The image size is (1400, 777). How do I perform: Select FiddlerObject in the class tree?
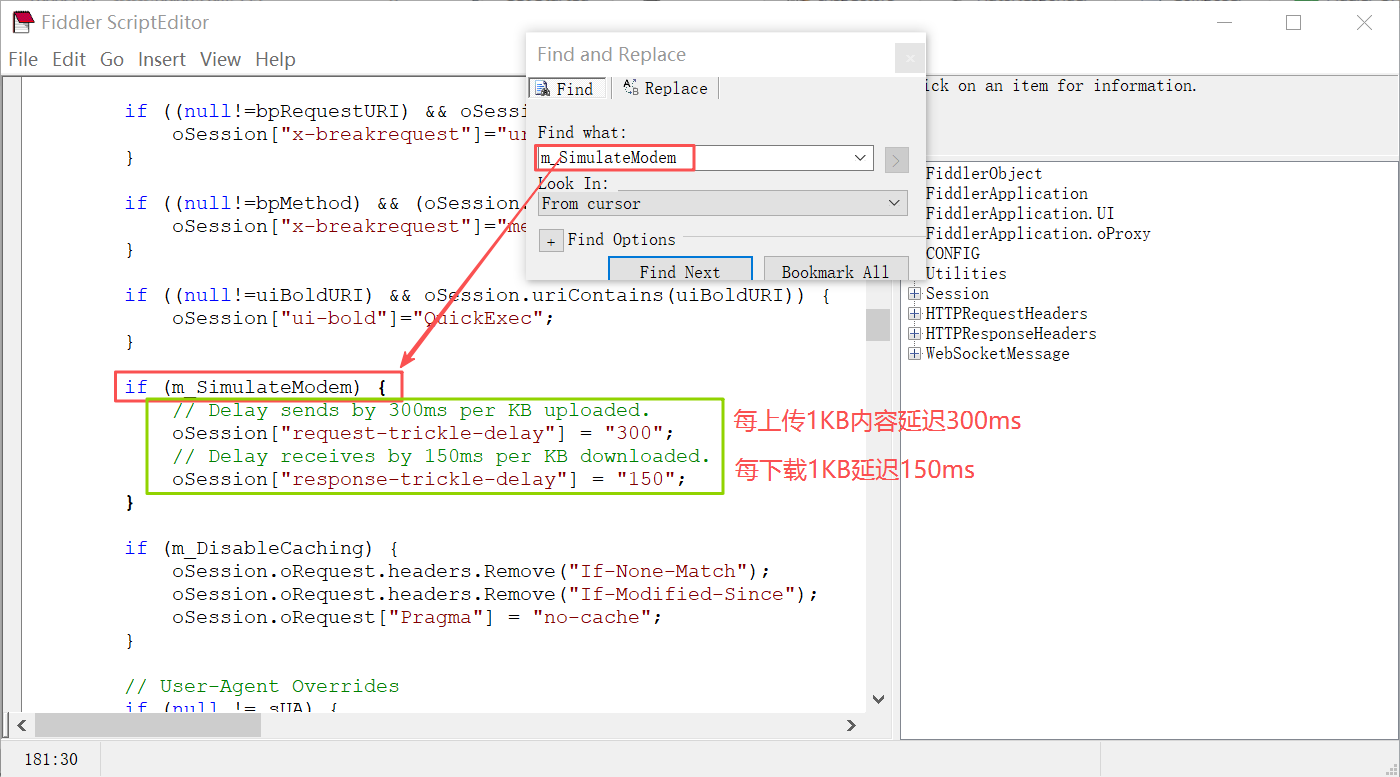(x=984, y=174)
